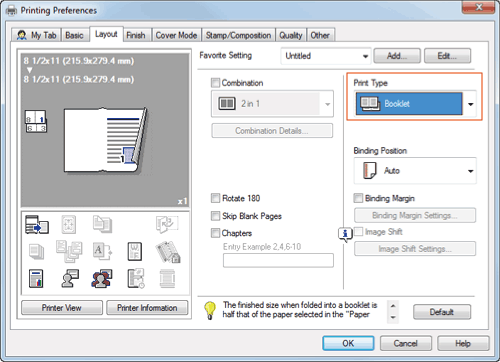Screen dimensions: 500x362
Task: Switch to the My Tab tab
Action: pos(36,35)
